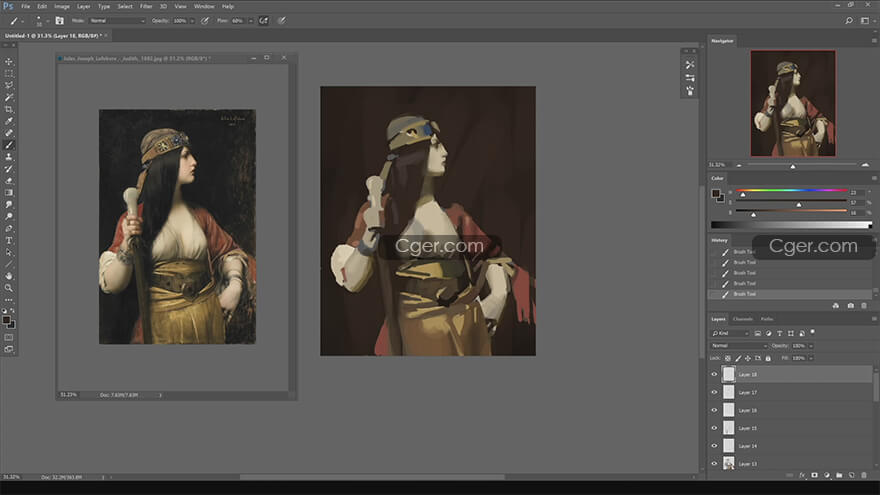Screen dimensions: 880x495
Task: Open Layers panel flyout menu
Action: [874, 319]
